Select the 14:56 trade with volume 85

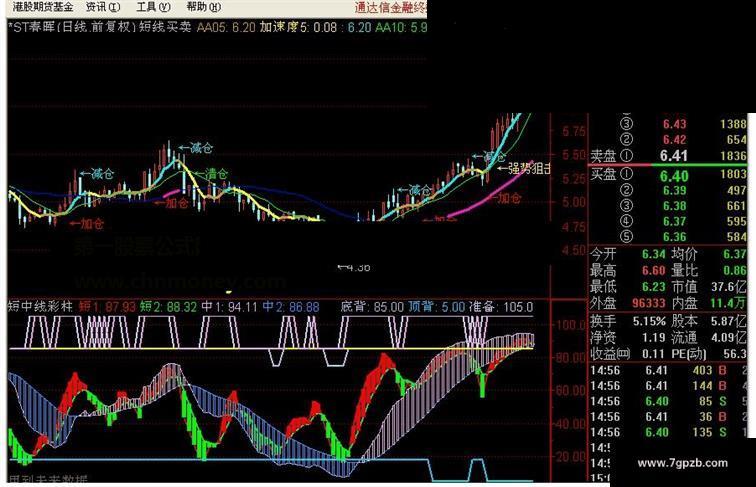(668, 401)
